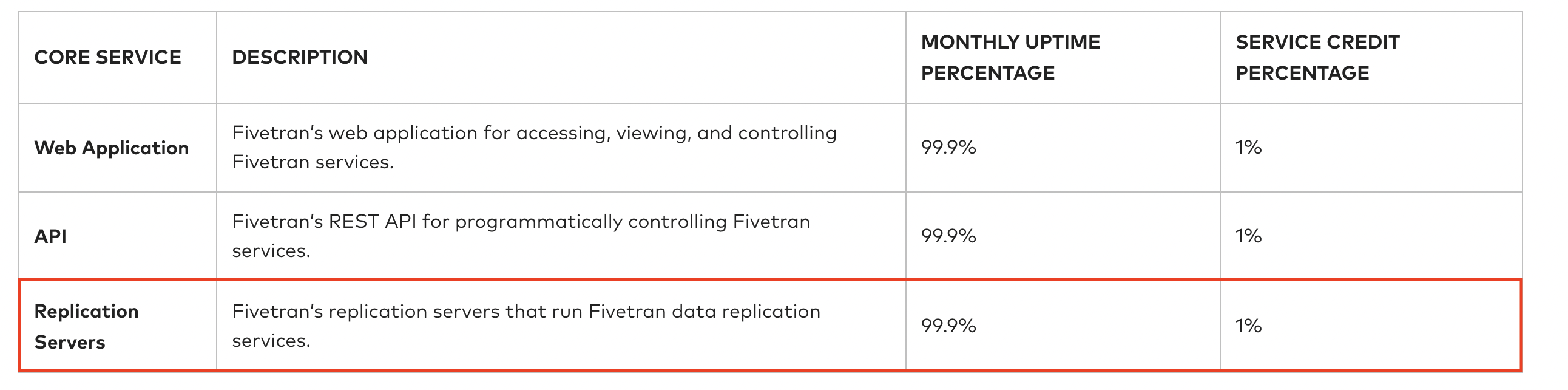Image resolution: width=1568 pixels, height=390 pixels.
Task: Select the Replication Servers service name
Action: pos(86,327)
